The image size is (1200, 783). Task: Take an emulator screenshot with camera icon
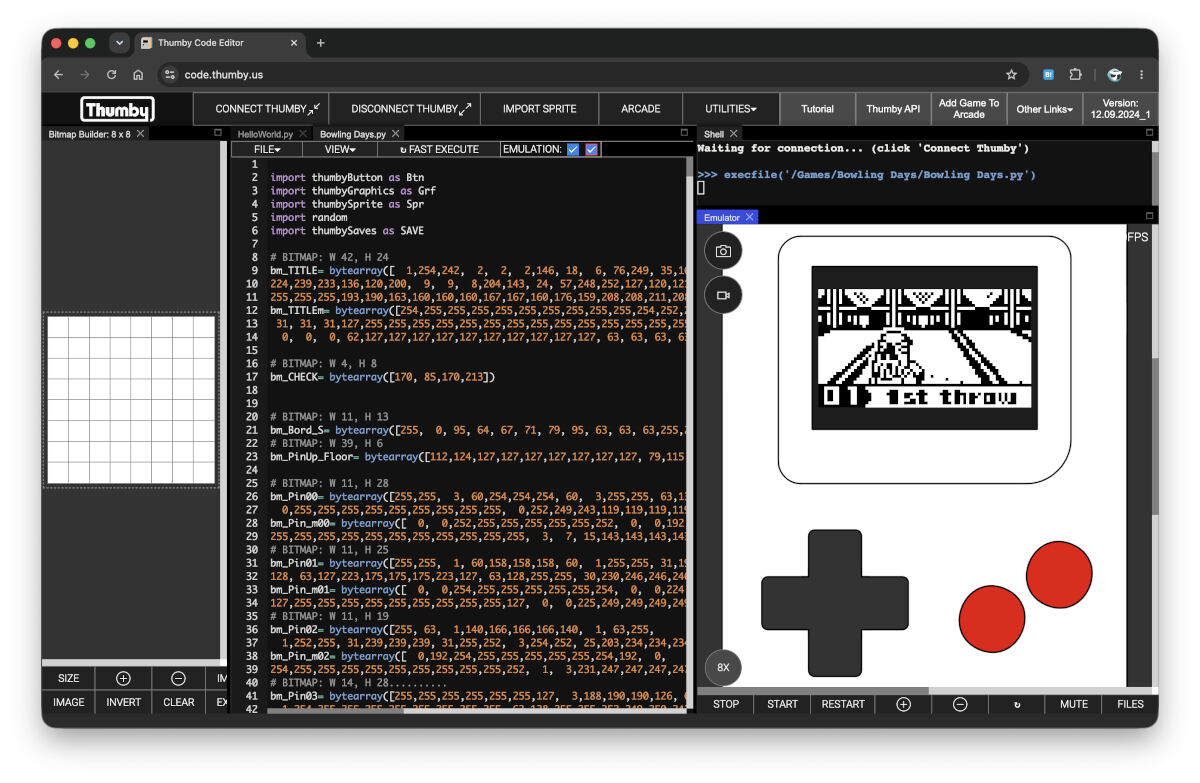click(723, 252)
